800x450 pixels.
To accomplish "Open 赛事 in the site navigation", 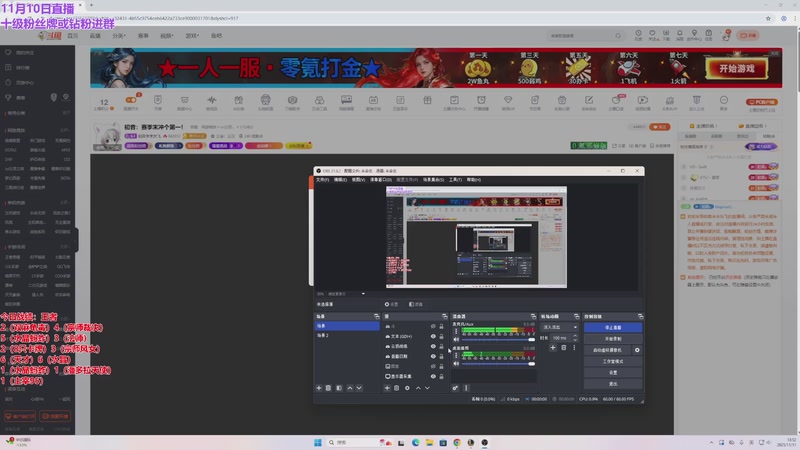I will (x=143, y=36).
